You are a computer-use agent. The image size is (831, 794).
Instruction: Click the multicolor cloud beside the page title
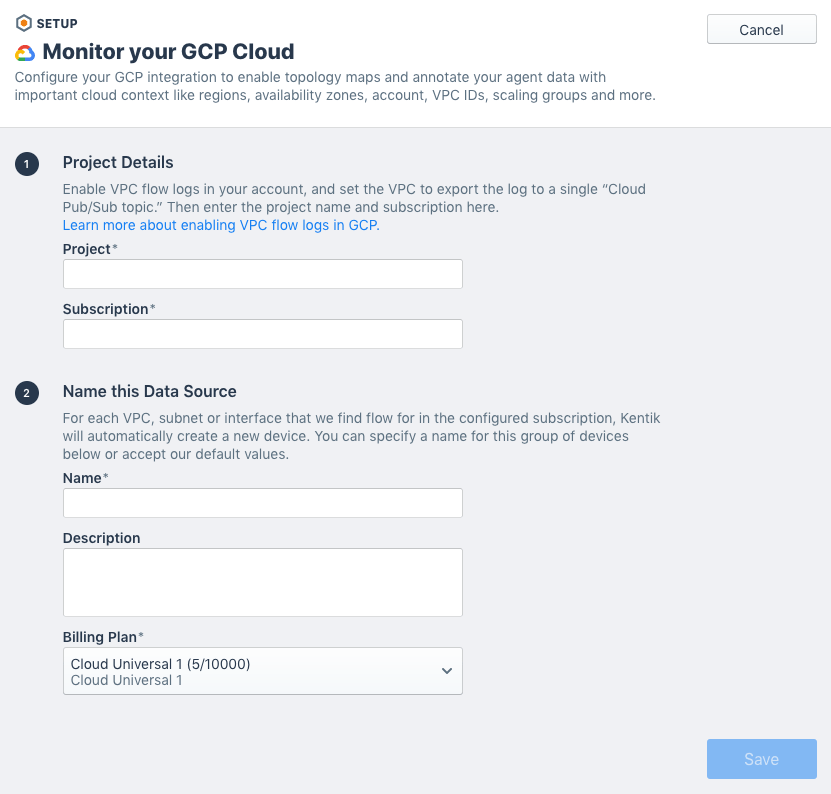[x=24, y=51]
